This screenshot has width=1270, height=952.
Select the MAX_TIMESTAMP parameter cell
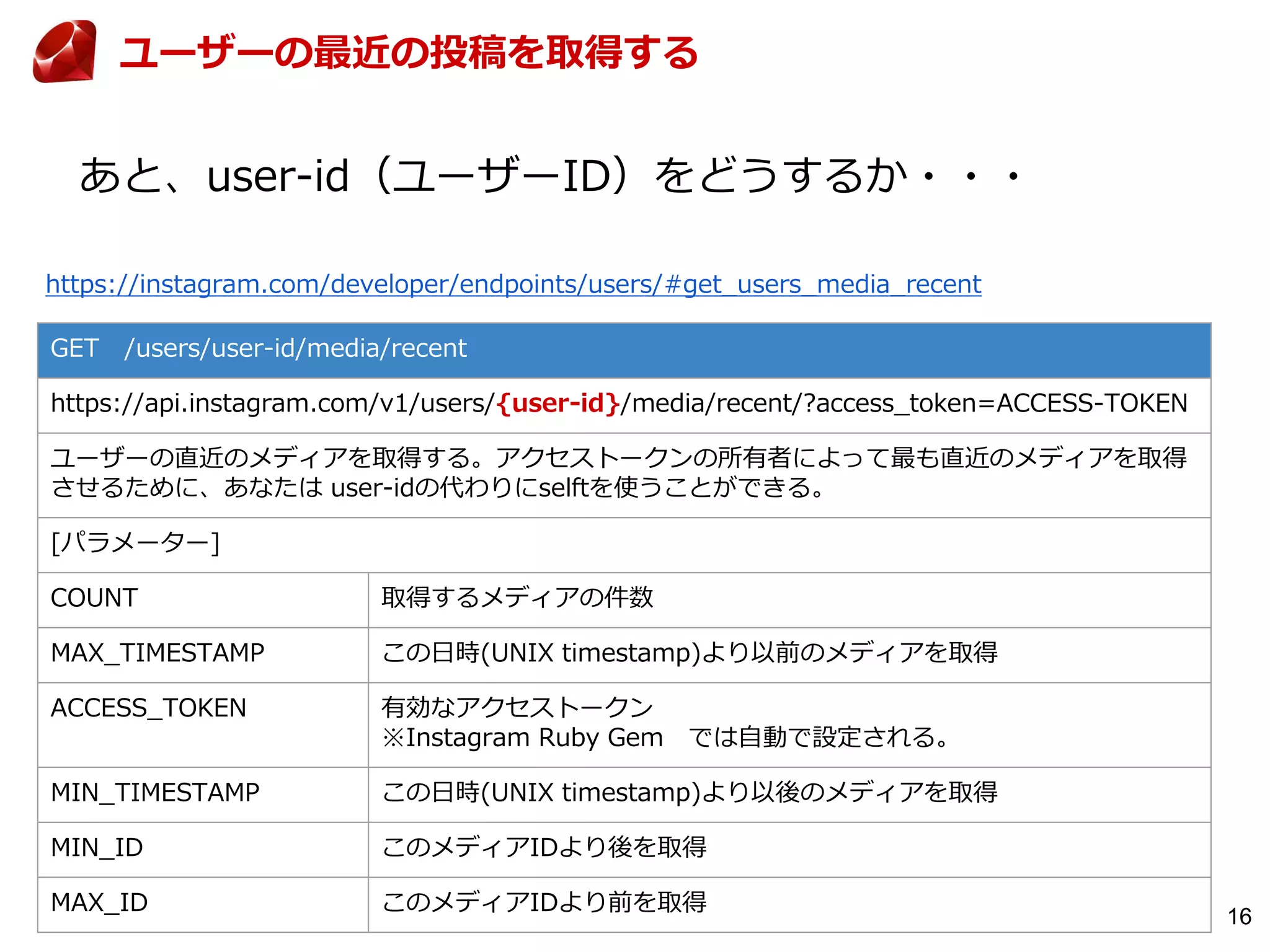203,655
